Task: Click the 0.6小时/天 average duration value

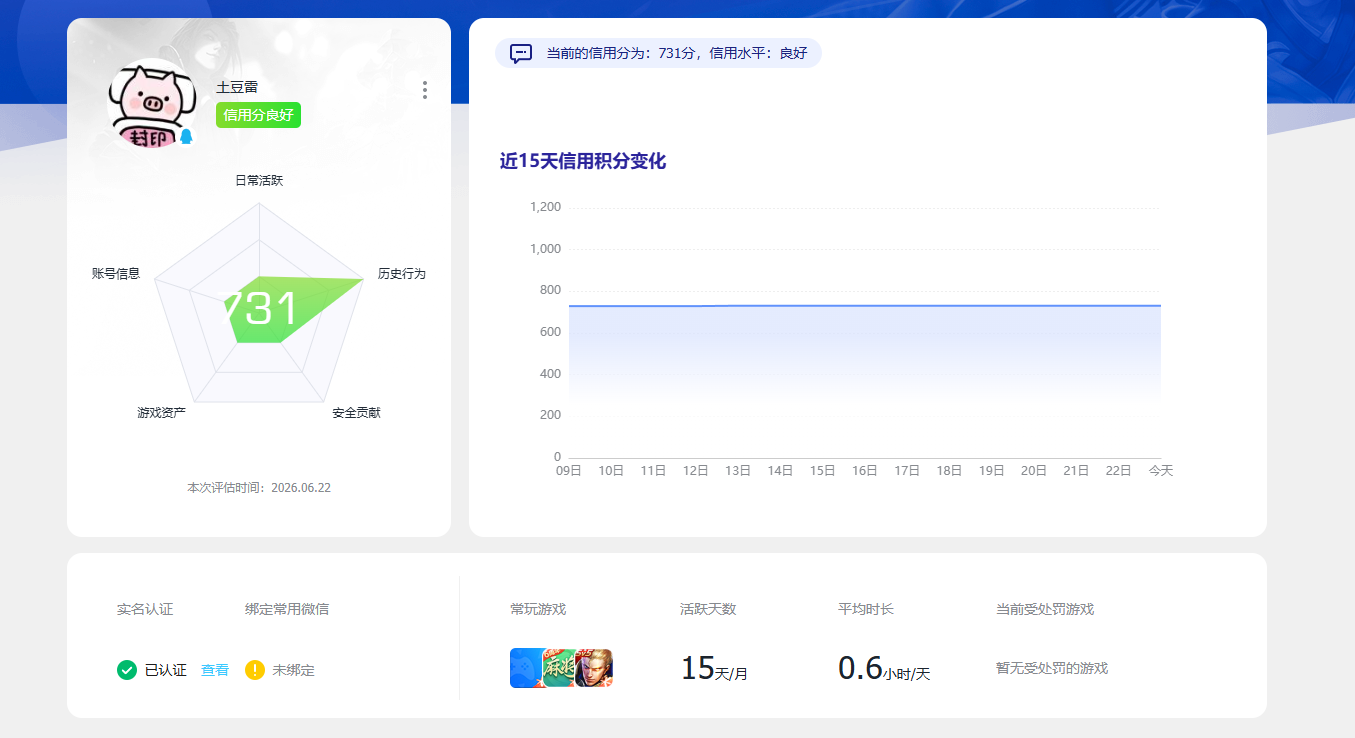Action: pos(884,668)
